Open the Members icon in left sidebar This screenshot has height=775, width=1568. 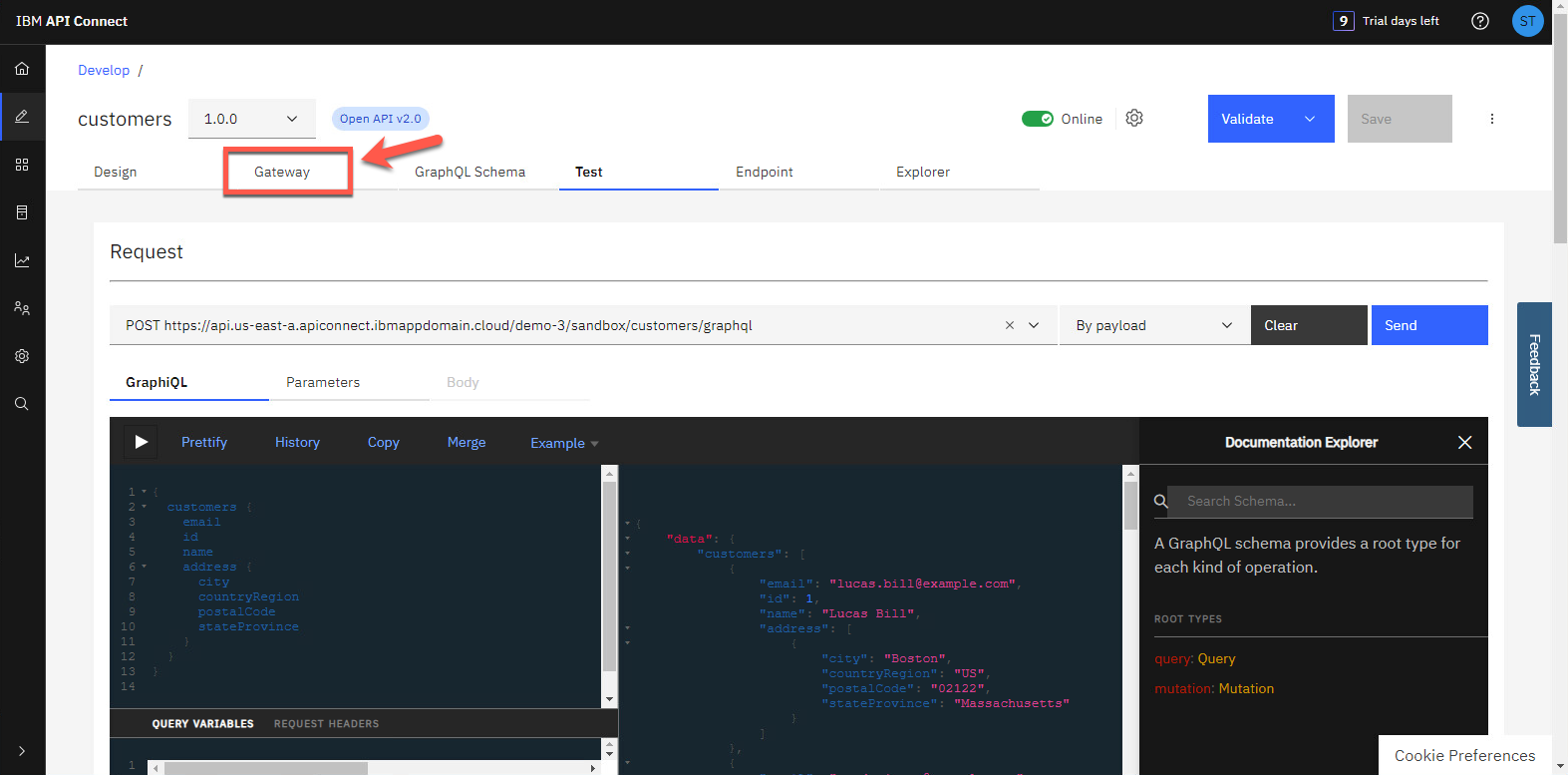coord(22,308)
